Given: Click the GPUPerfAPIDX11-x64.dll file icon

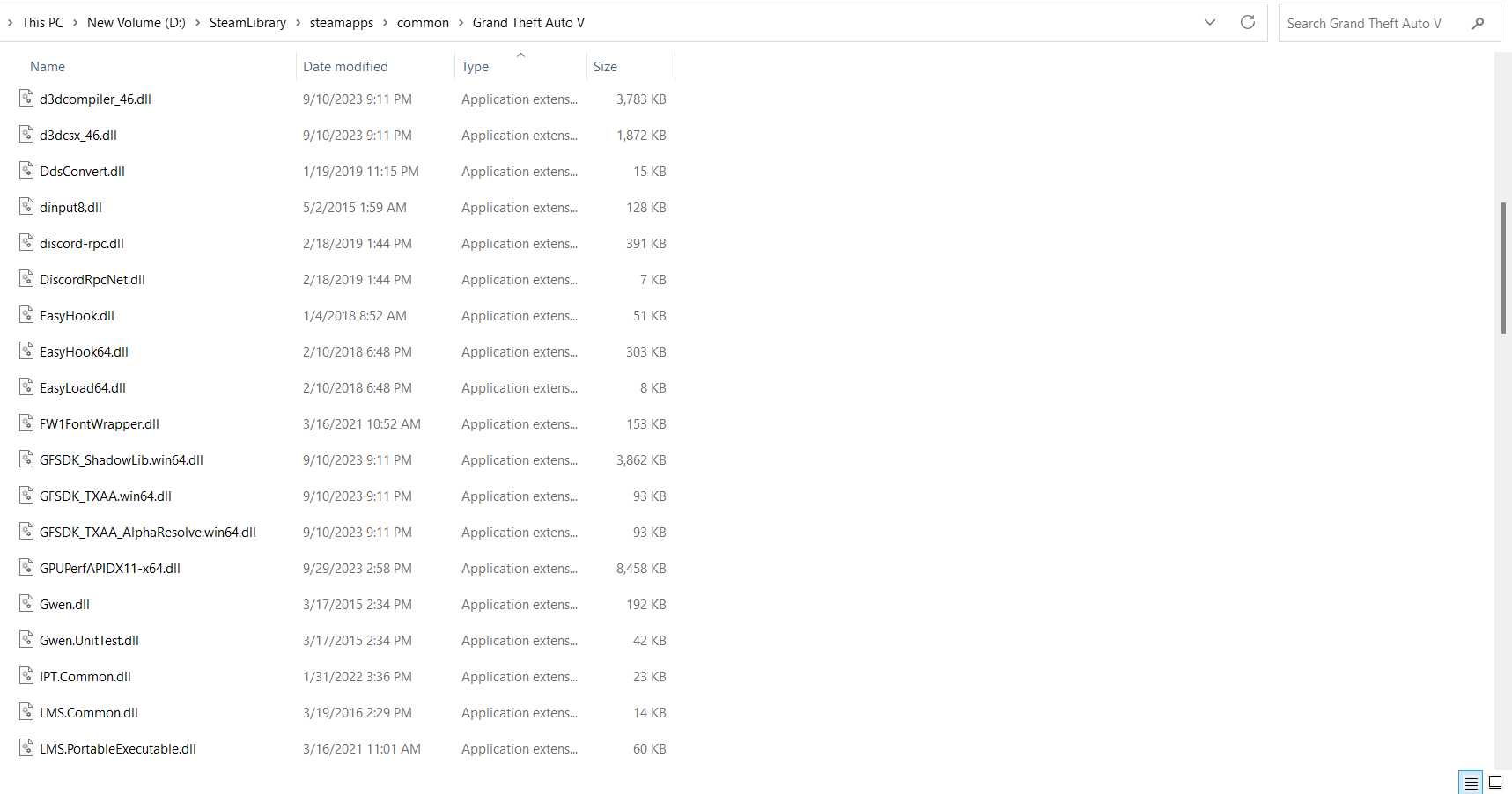Looking at the screenshot, I should pyautogui.click(x=26, y=568).
